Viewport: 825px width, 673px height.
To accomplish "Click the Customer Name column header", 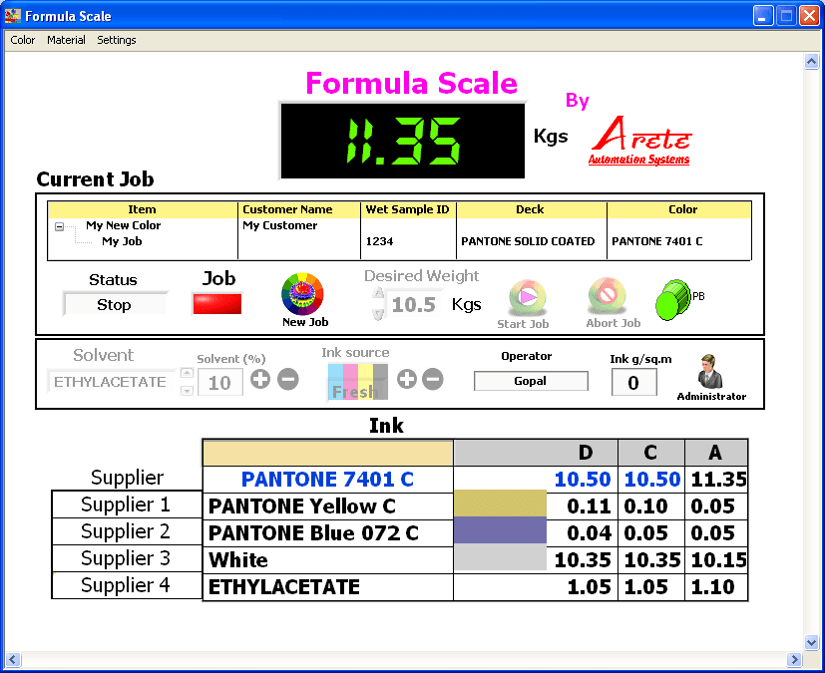I will (299, 209).
